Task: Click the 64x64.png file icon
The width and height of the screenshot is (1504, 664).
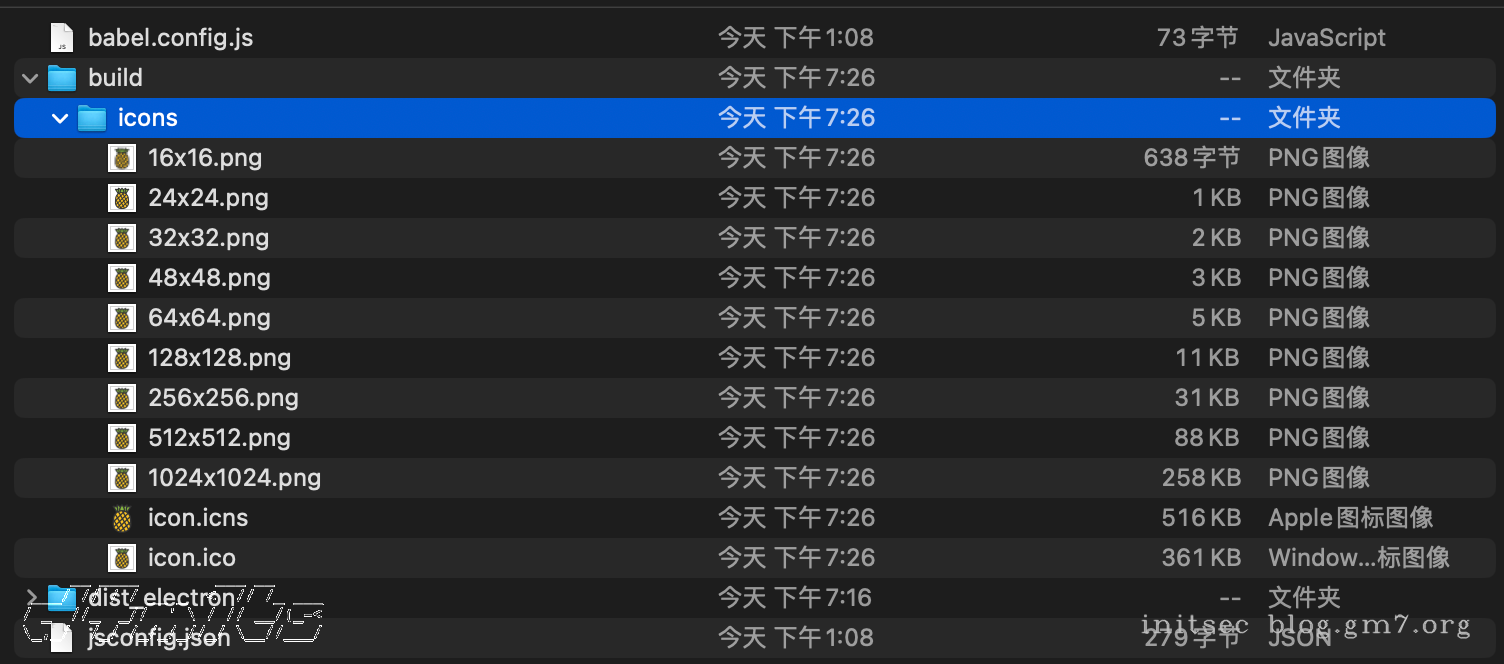Action: pyautogui.click(x=122, y=318)
